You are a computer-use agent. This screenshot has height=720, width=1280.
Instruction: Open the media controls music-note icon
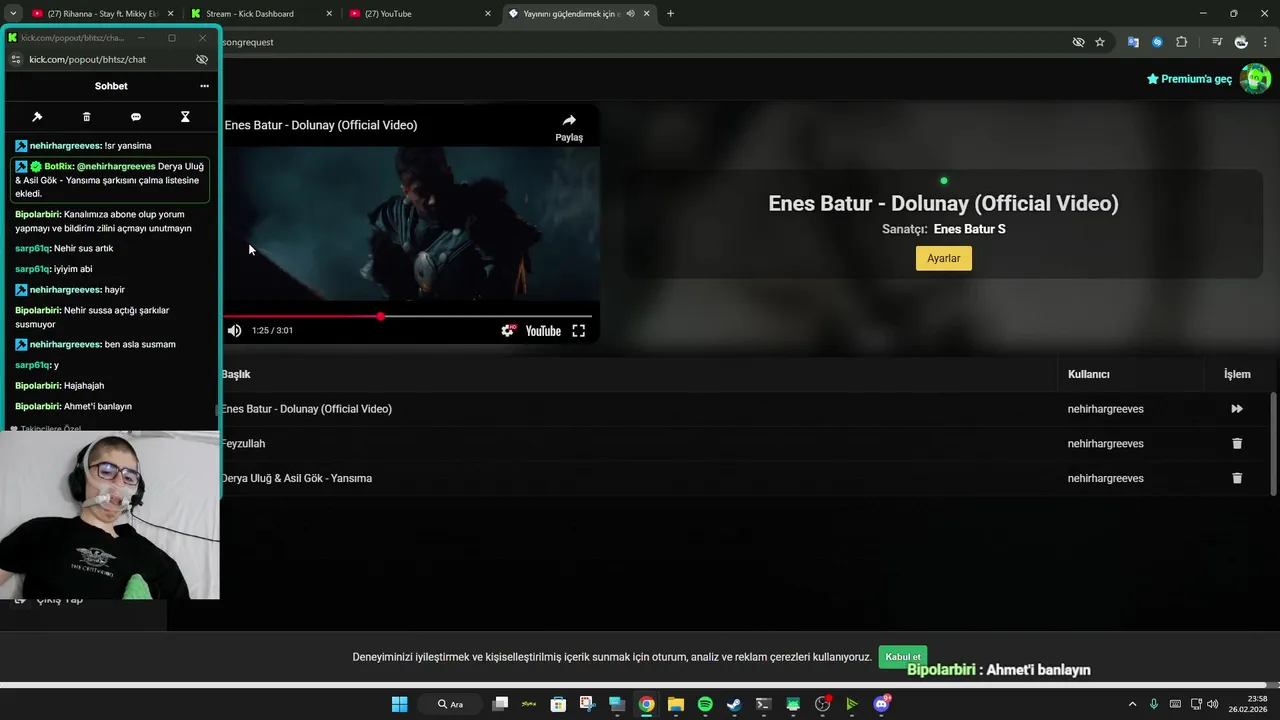1217,42
